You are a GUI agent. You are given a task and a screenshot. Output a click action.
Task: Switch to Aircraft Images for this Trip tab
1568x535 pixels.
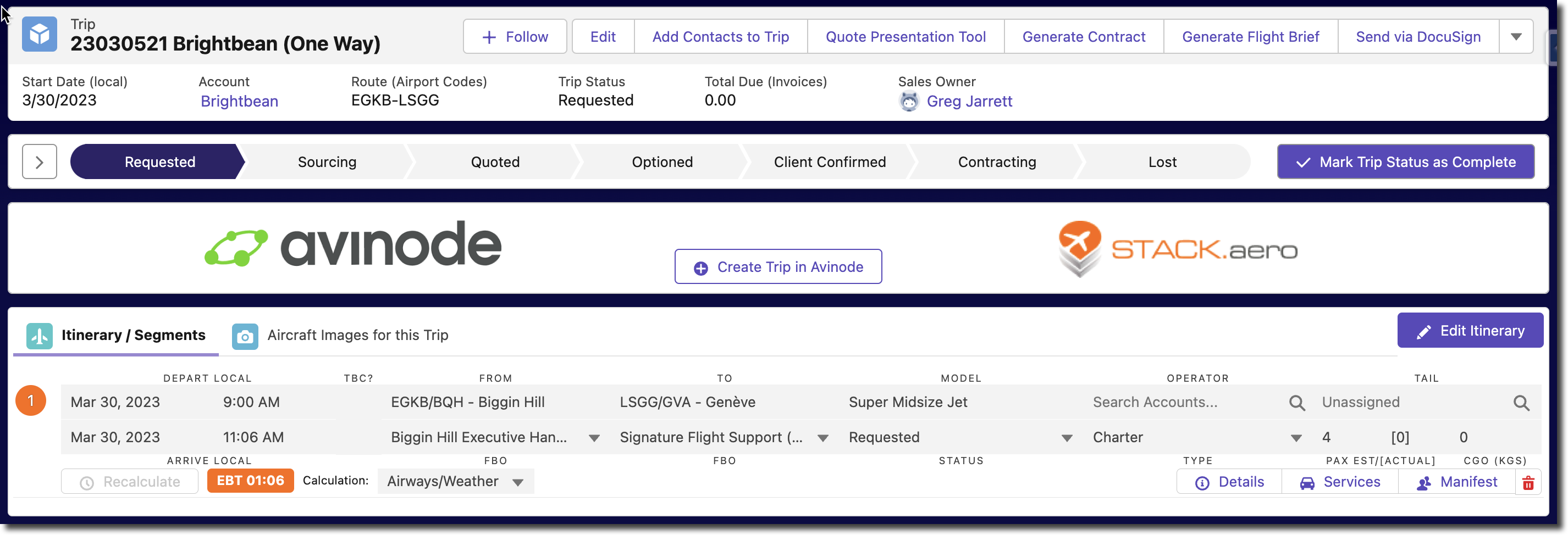[x=357, y=335]
